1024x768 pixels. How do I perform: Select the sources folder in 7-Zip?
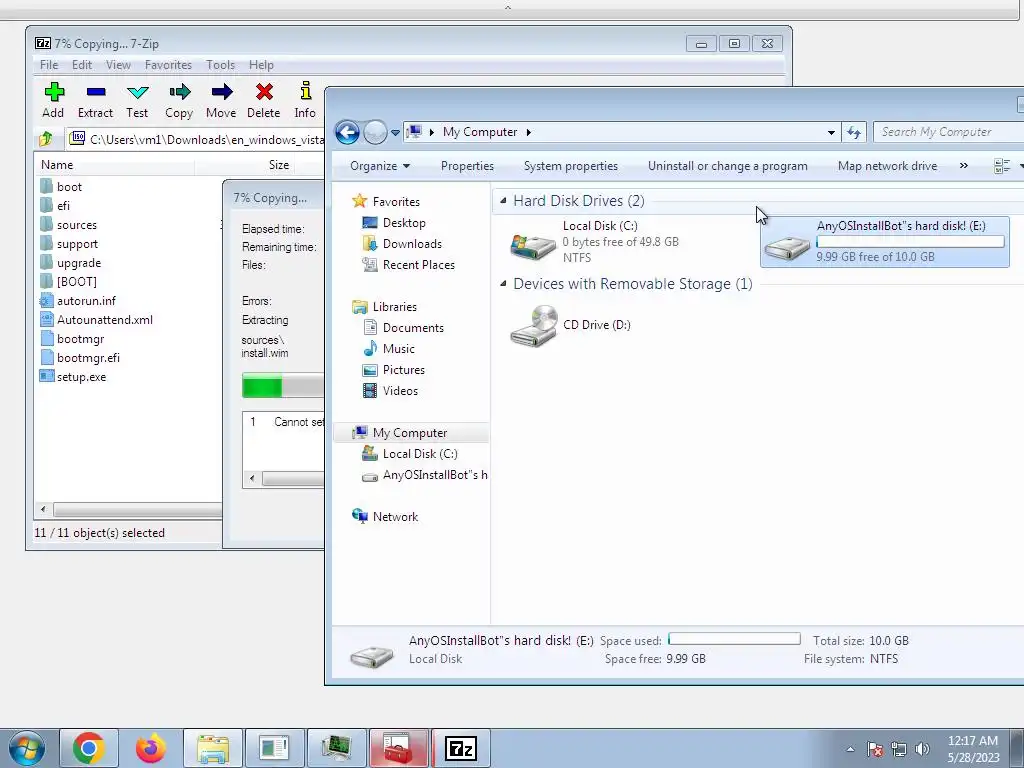[69, 225]
